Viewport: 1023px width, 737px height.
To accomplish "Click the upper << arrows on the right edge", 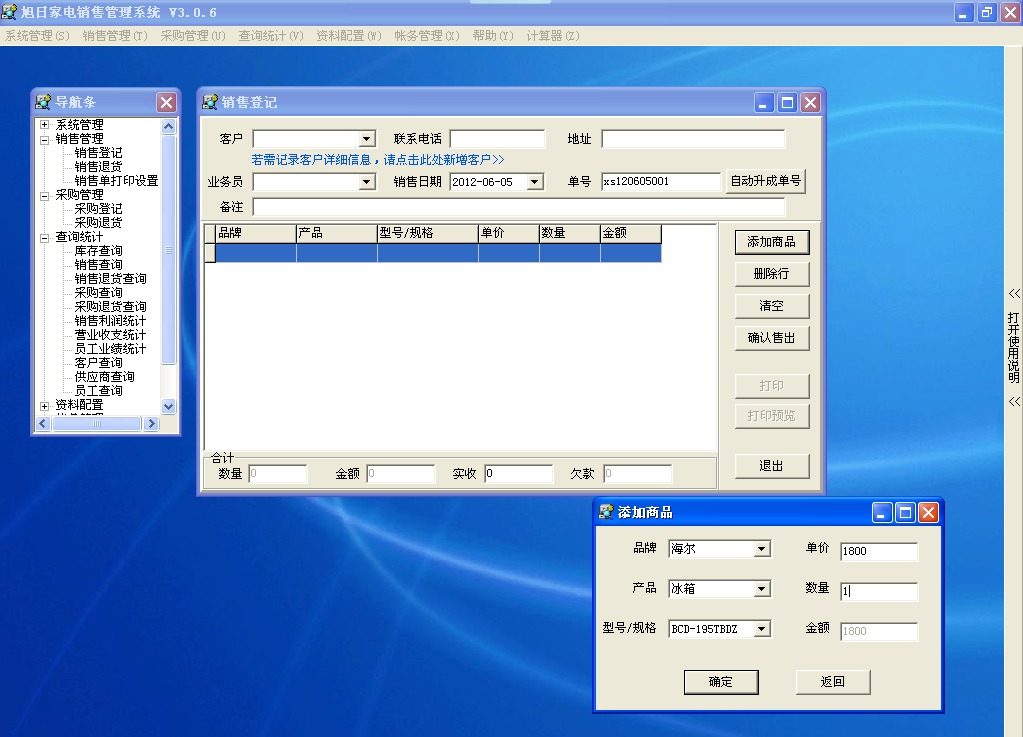I will 1014,294.
